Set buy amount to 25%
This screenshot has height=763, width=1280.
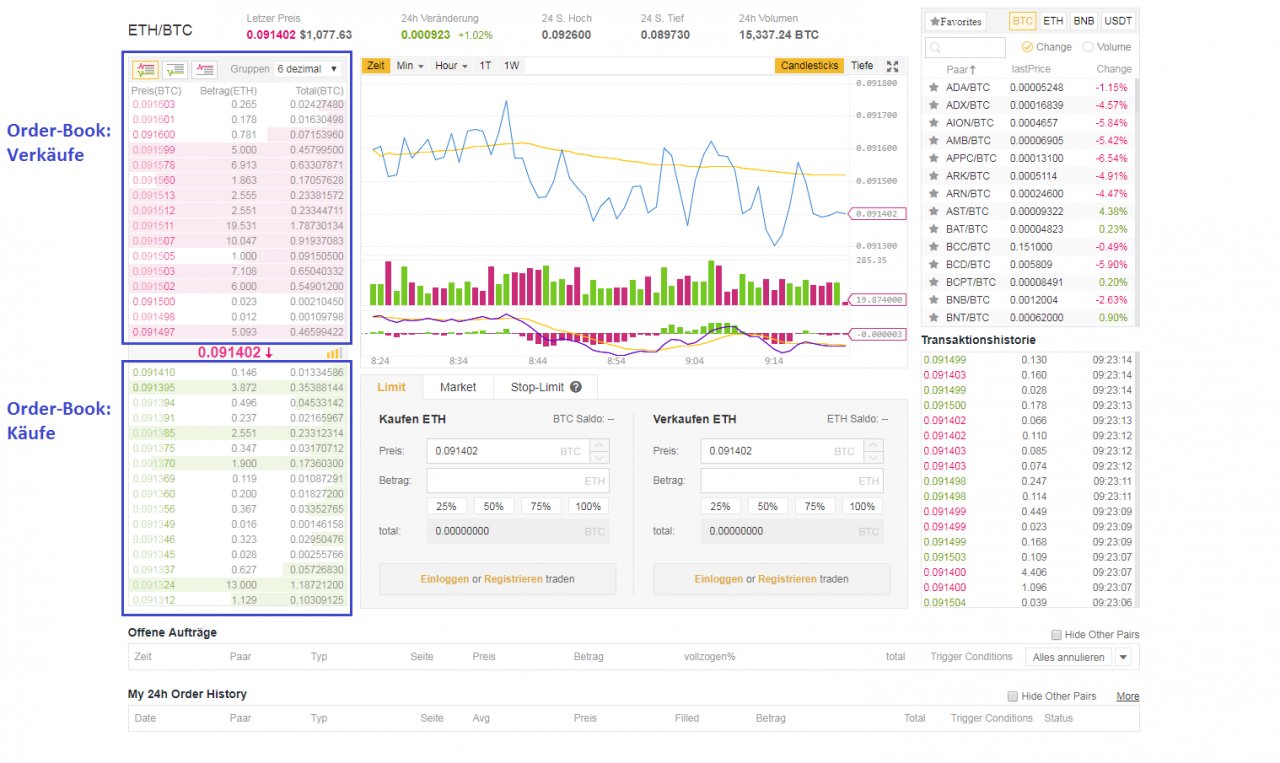click(x=446, y=506)
